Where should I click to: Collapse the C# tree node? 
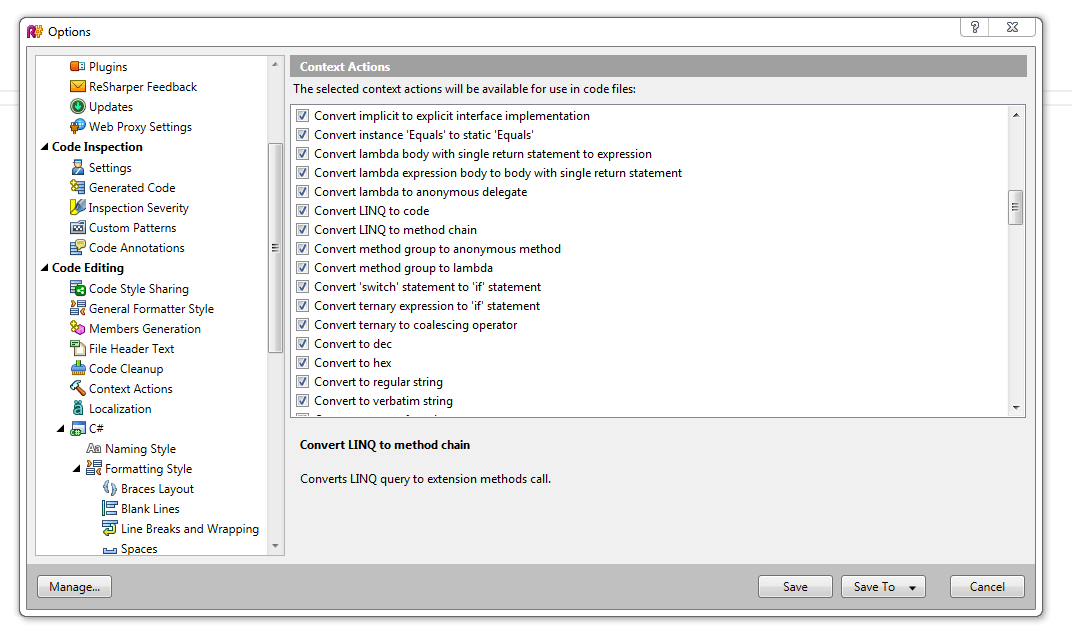(60, 428)
